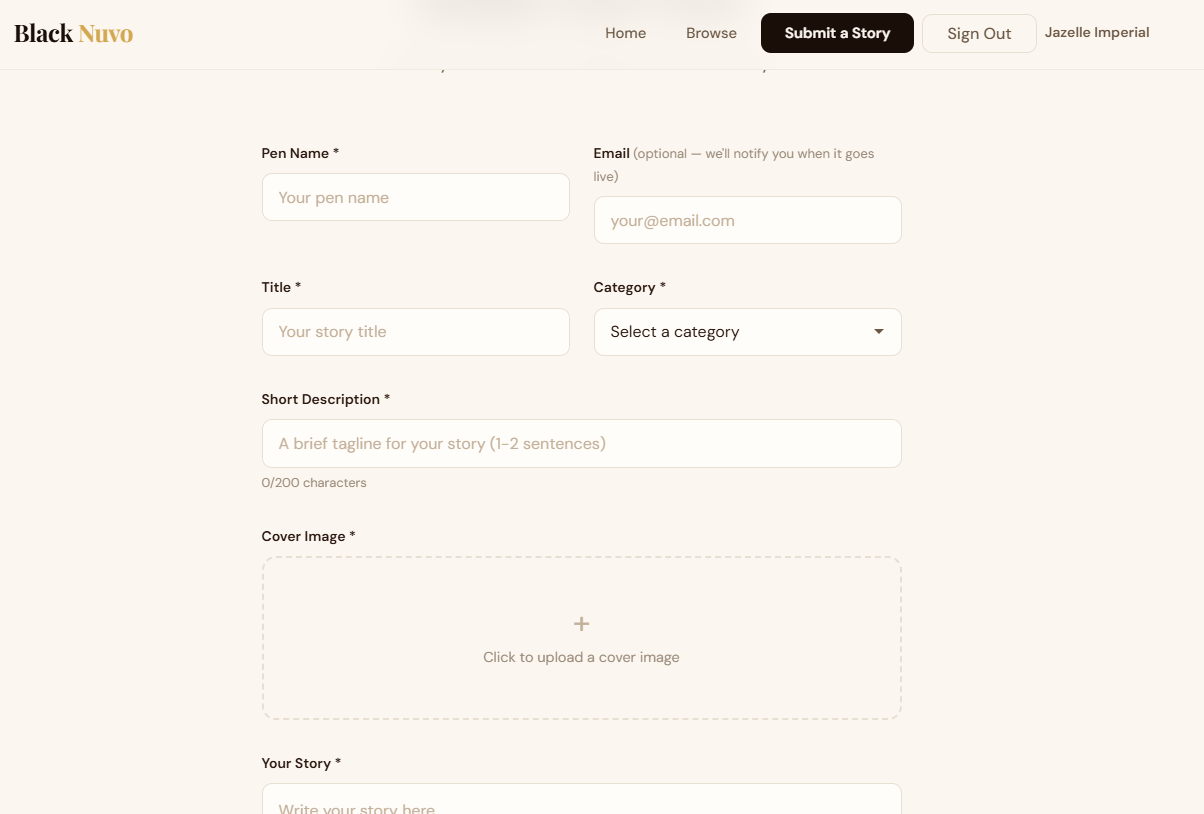Click the cover image upload area
Viewport: 1204px width, 814px height.
[x=581, y=638]
